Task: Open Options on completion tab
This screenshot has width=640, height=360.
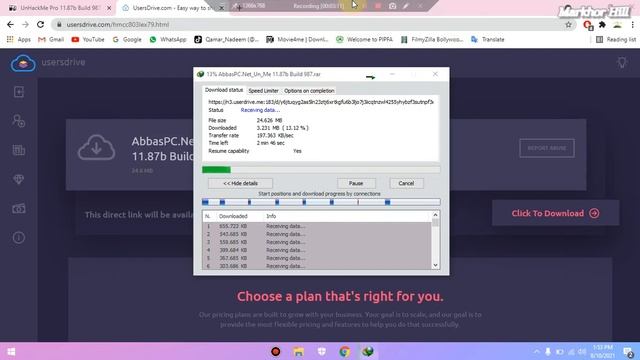Action: pyautogui.click(x=309, y=91)
